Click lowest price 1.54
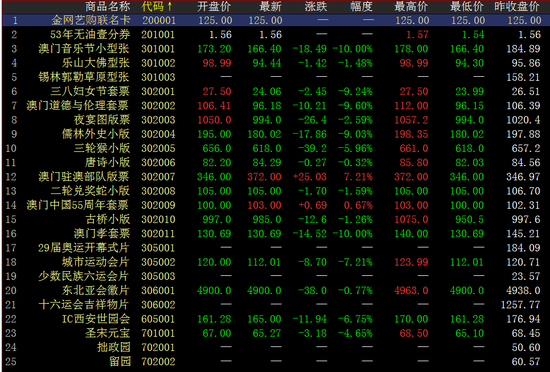This screenshot has height=372, width=550. click(x=473, y=34)
